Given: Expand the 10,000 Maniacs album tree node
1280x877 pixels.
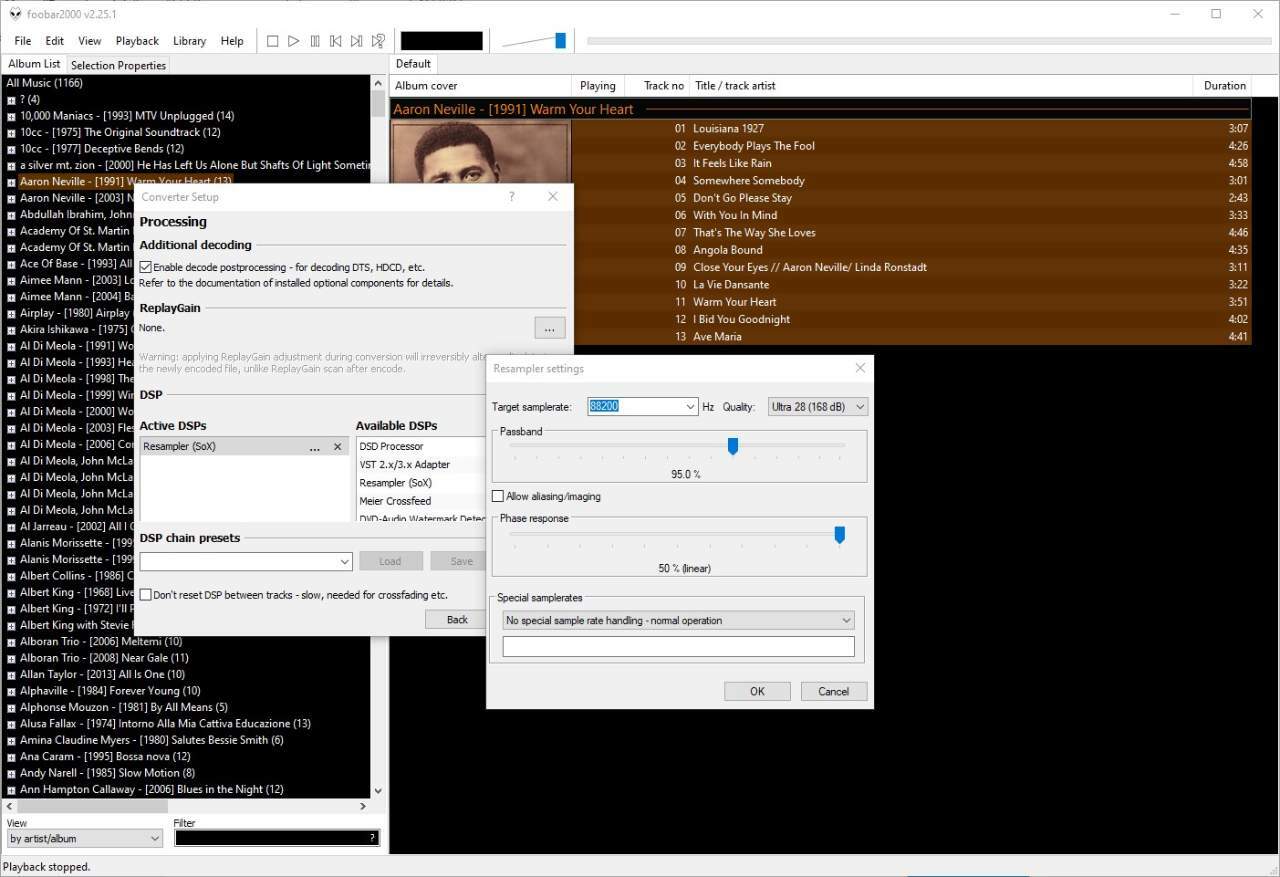Looking at the screenshot, I should tap(11, 116).
